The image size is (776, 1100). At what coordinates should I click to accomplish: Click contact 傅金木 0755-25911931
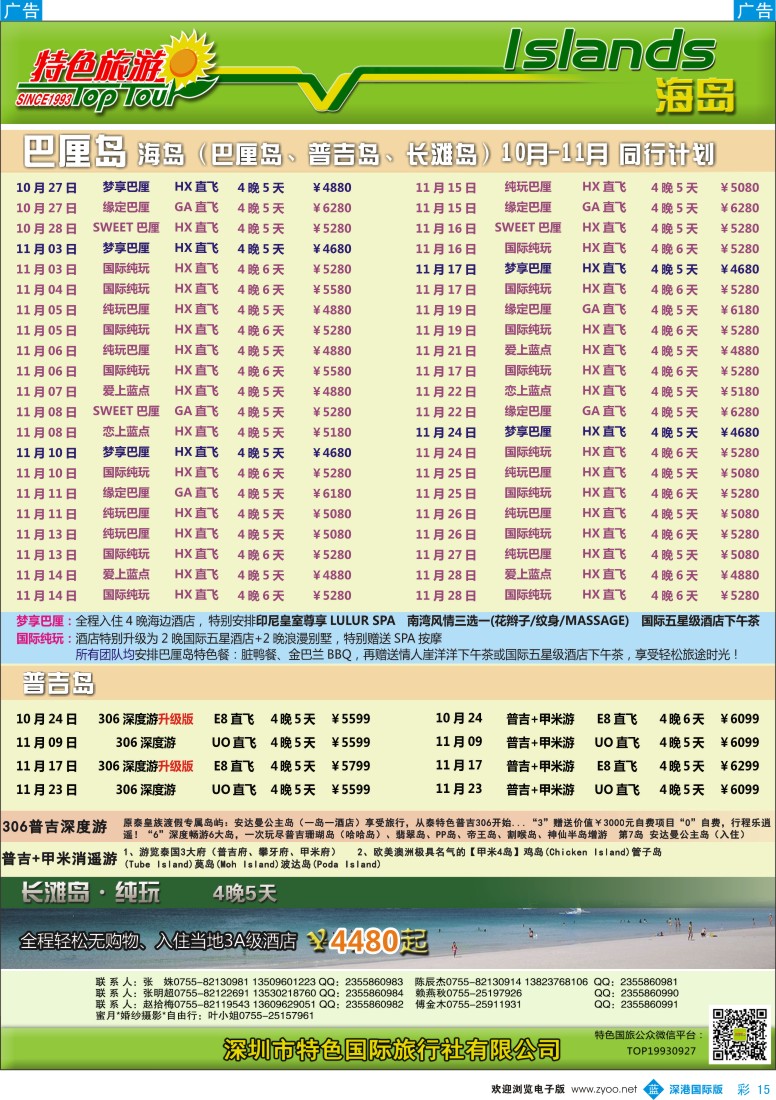click(x=469, y=1005)
